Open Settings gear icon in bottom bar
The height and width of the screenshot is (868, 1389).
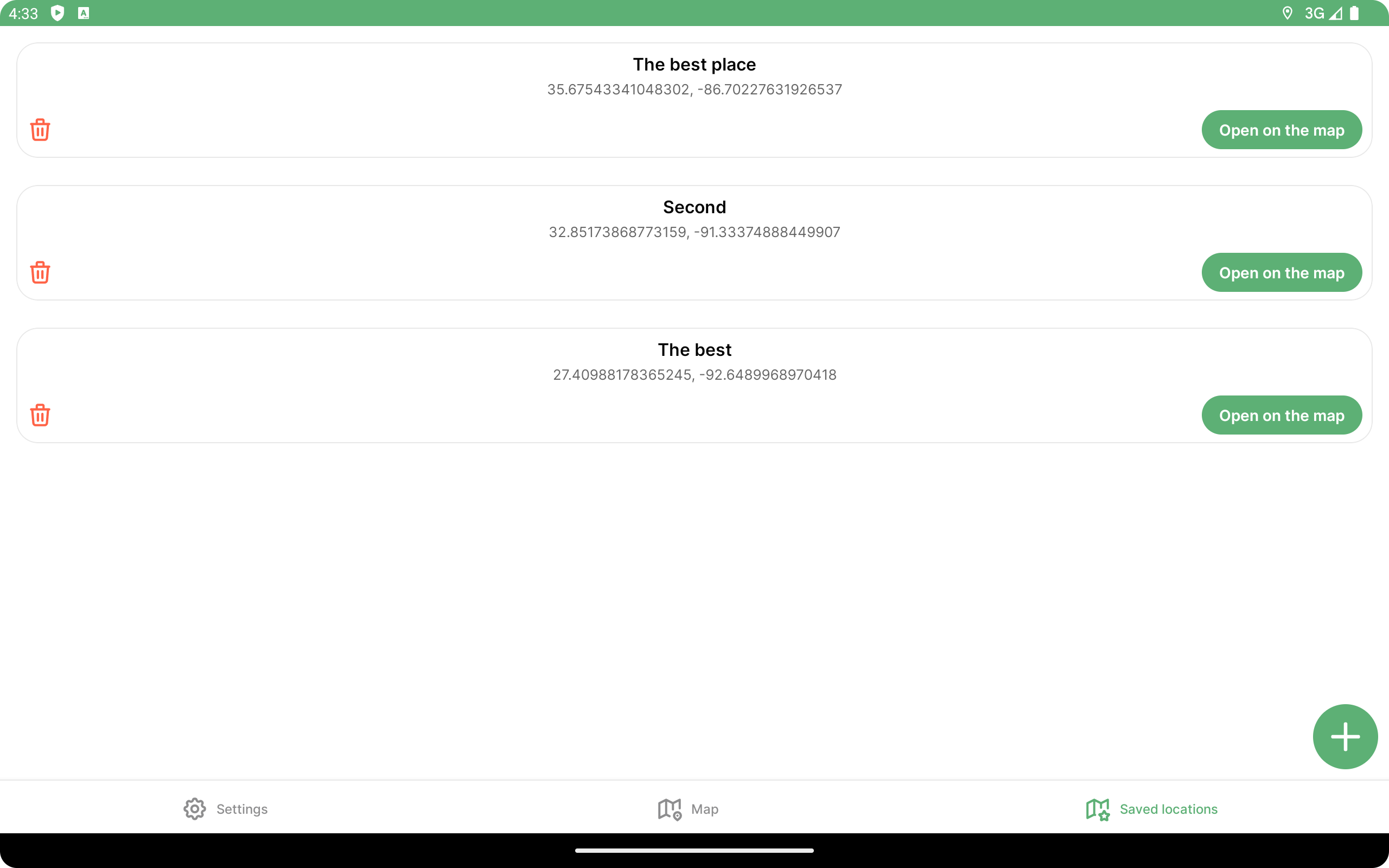195,809
